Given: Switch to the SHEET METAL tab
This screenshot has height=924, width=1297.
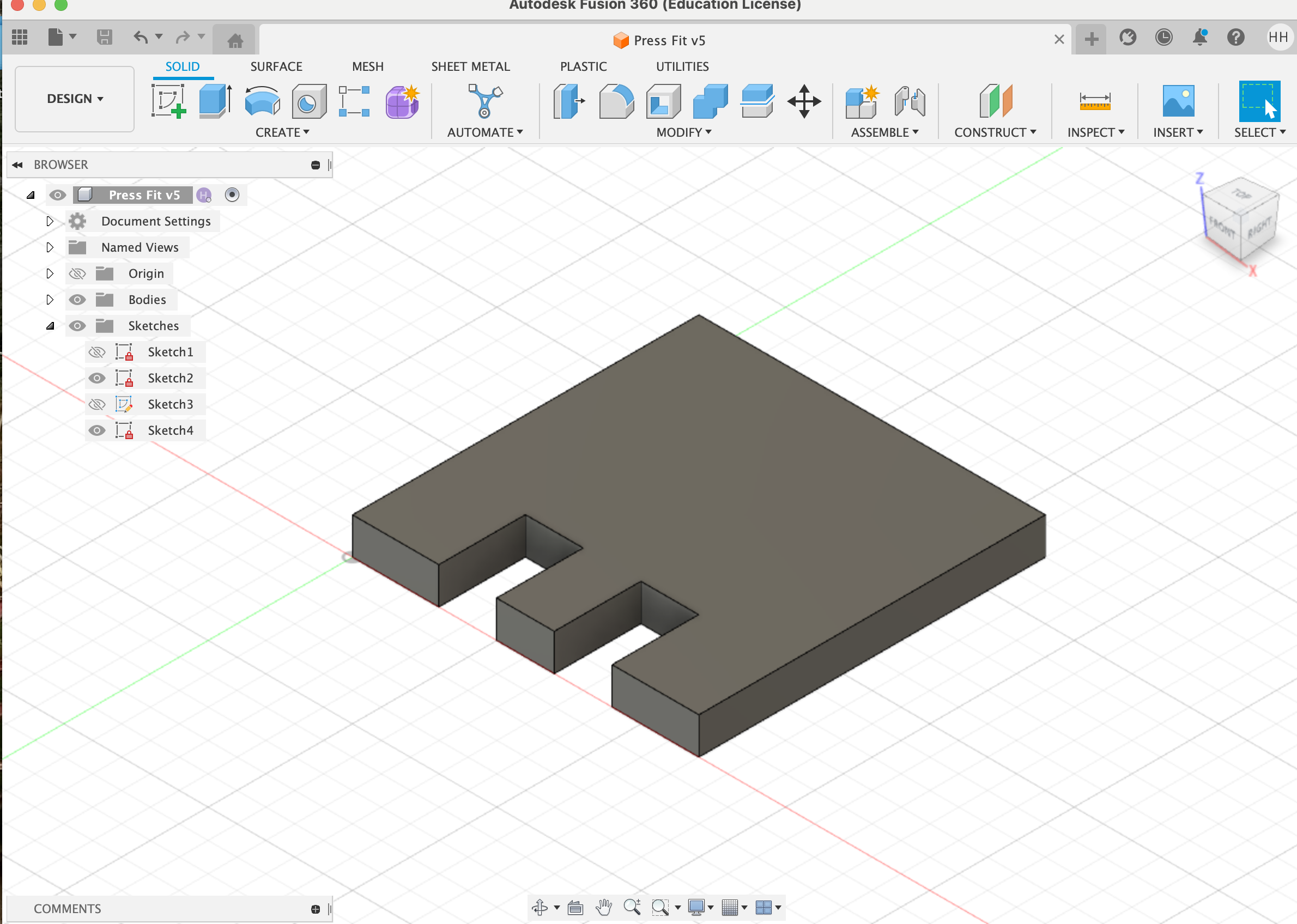Looking at the screenshot, I should coord(470,66).
